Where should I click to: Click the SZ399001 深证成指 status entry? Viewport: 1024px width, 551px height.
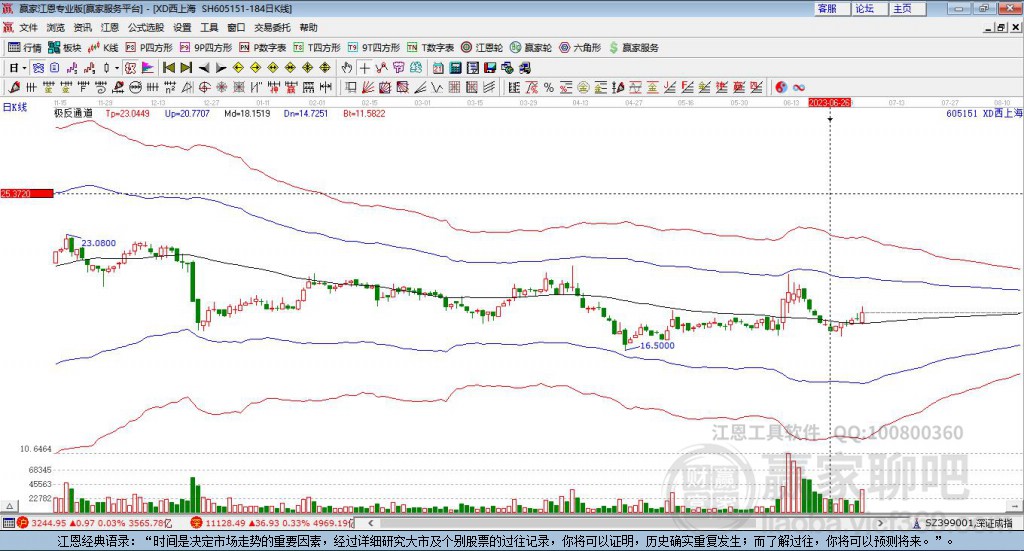pyautogui.click(x=968, y=523)
